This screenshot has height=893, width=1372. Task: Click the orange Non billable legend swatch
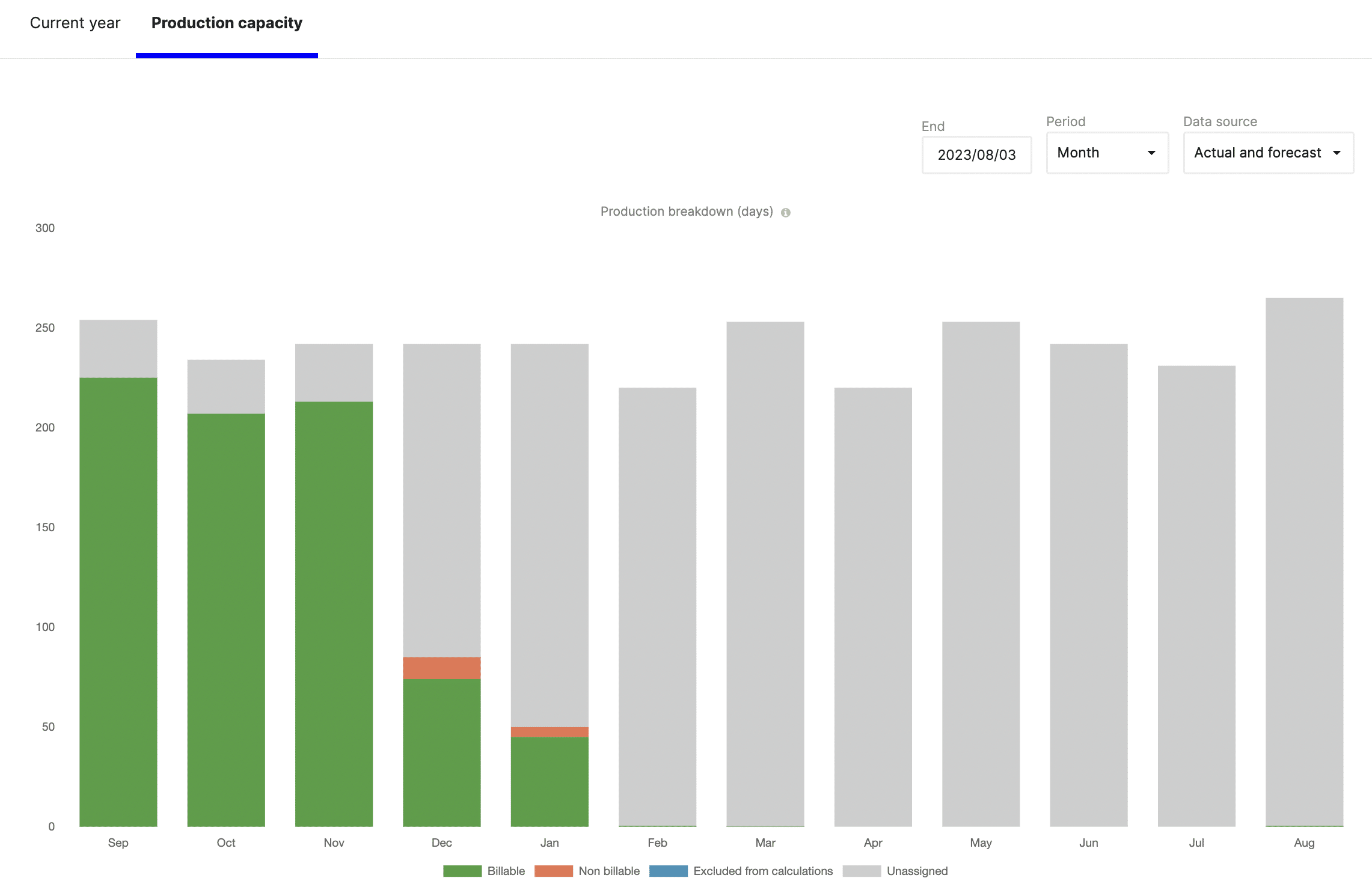[x=553, y=871]
